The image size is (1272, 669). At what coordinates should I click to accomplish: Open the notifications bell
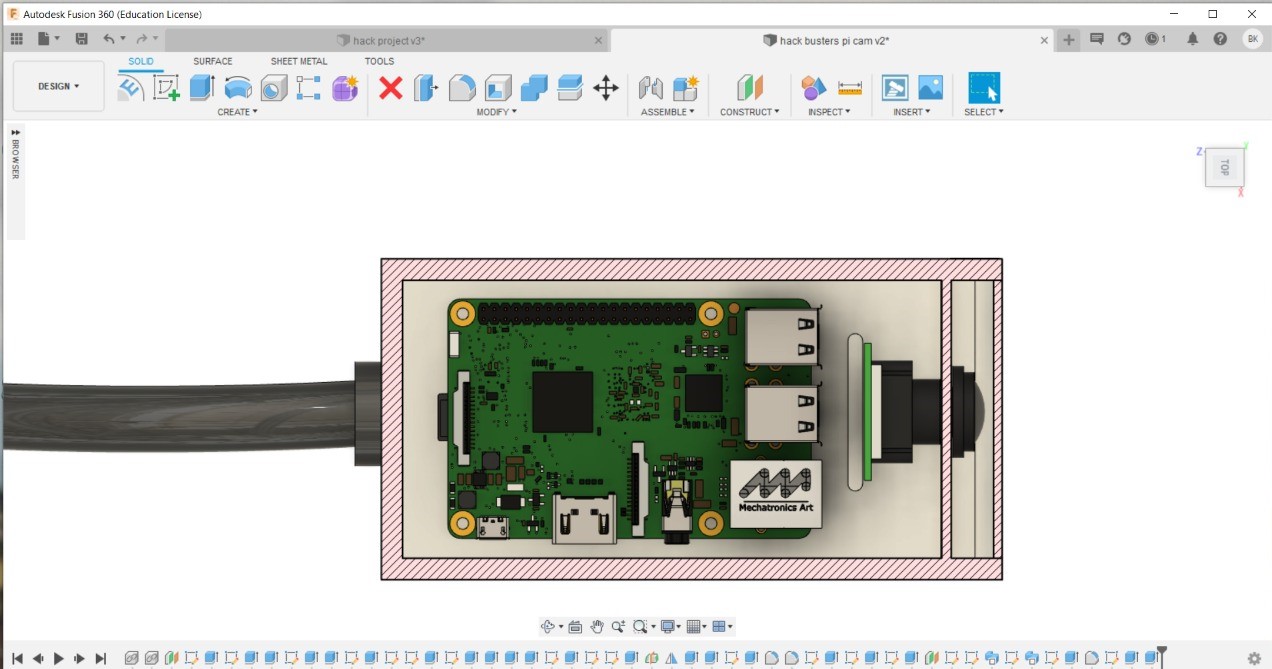click(x=1192, y=39)
